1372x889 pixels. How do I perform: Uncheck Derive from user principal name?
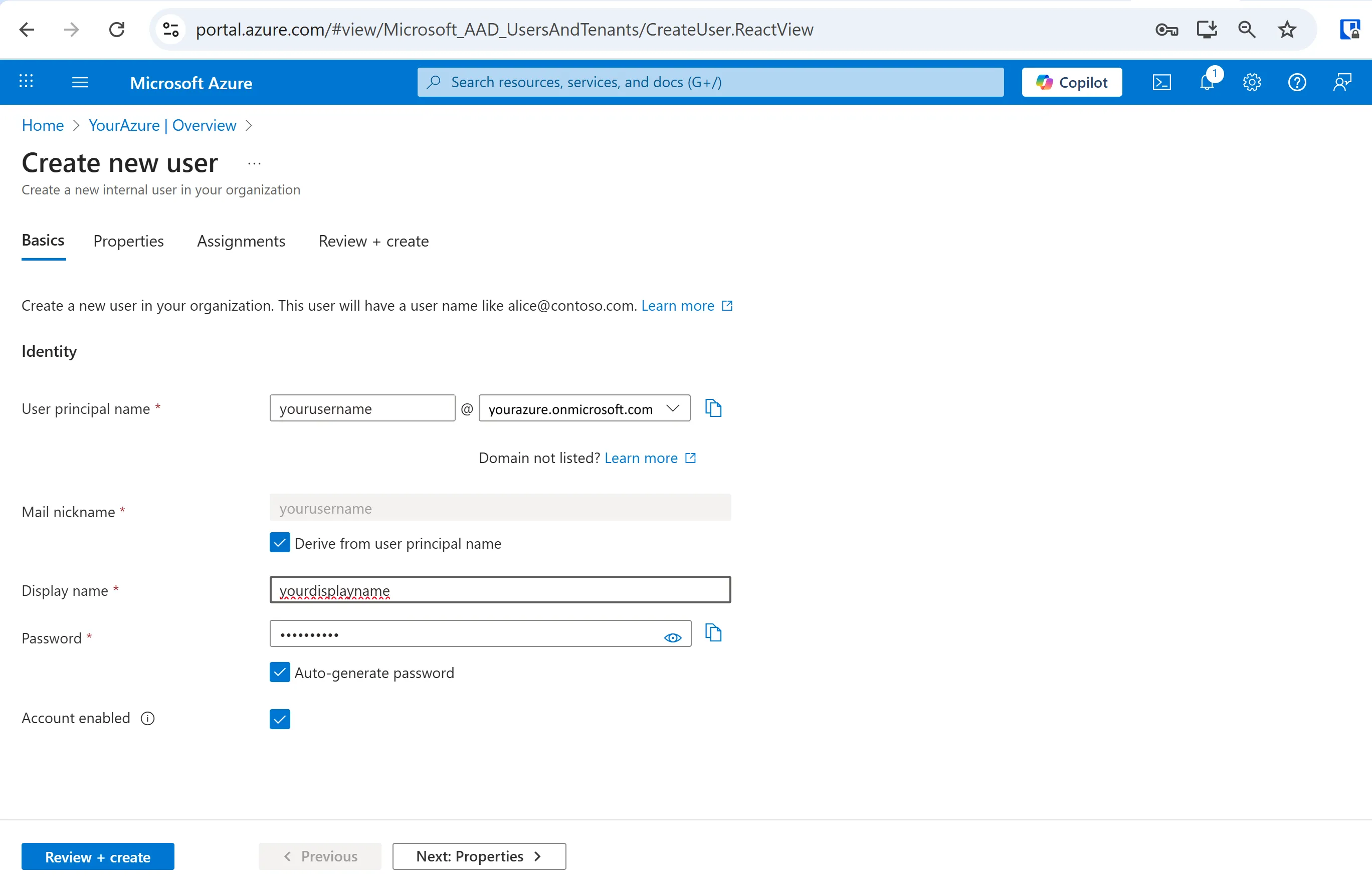pos(280,543)
